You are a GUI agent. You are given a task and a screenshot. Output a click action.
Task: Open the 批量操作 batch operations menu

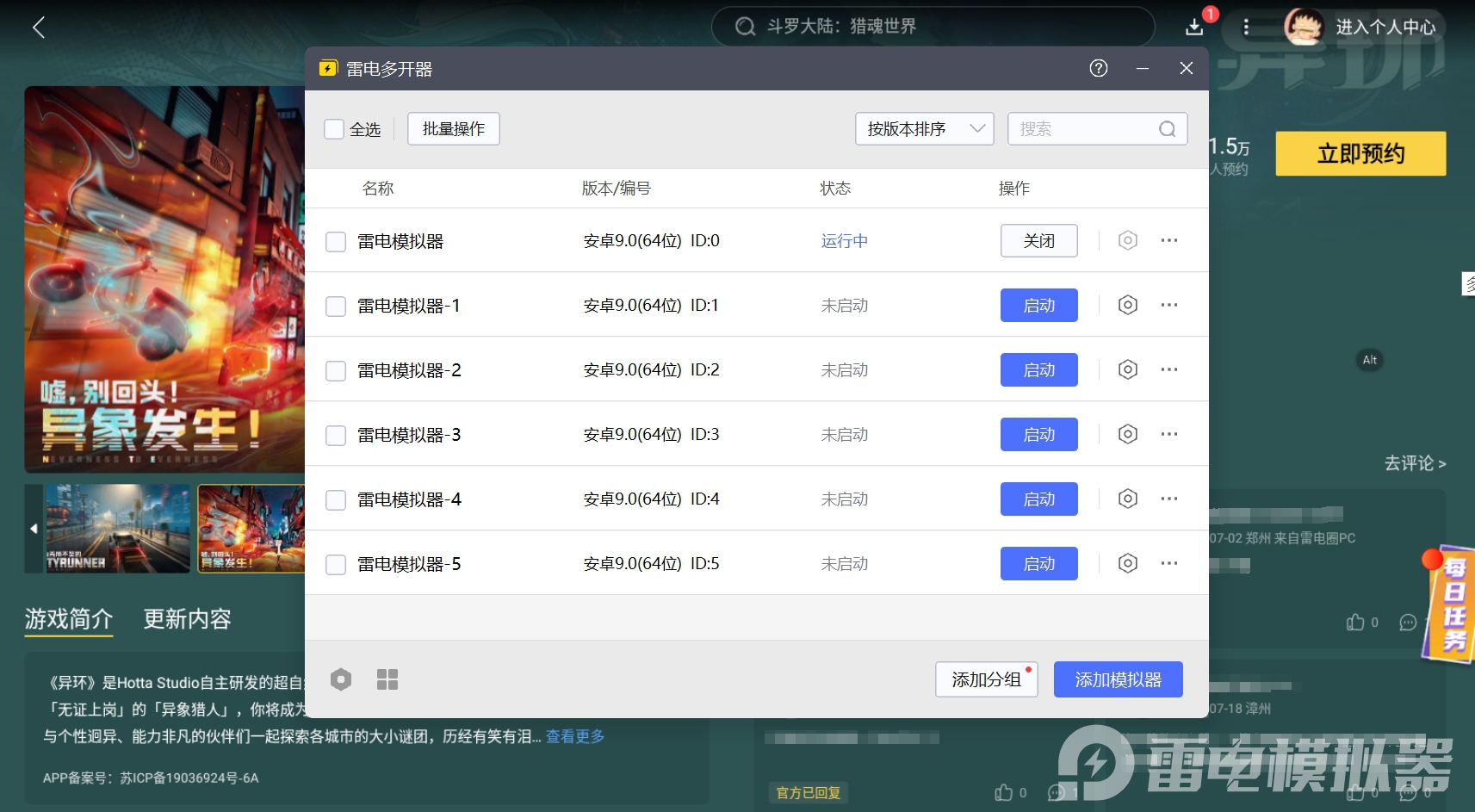click(x=453, y=129)
